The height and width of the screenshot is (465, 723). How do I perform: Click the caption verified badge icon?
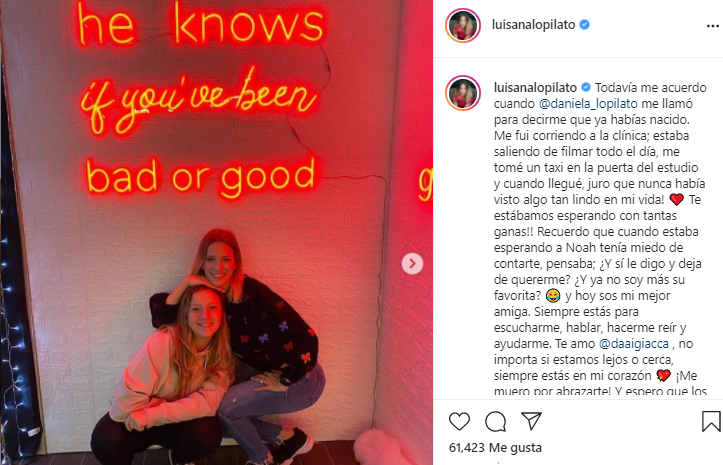586,87
